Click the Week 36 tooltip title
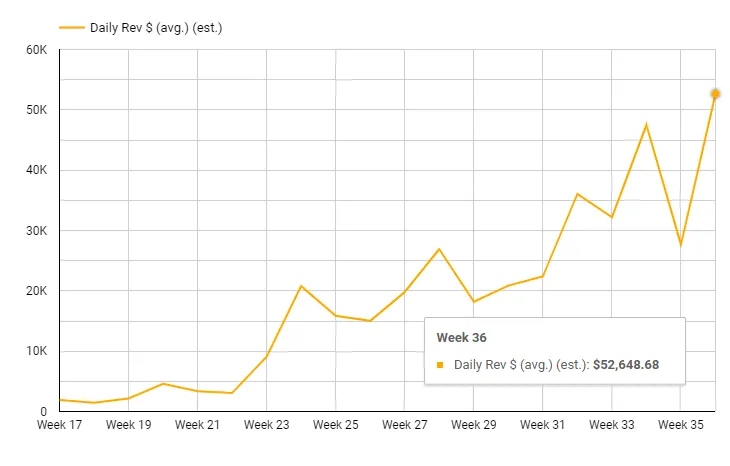The height and width of the screenshot is (466, 730). point(461,338)
